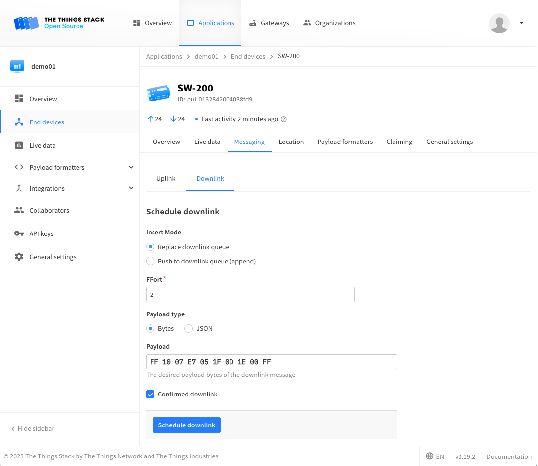538x466 pixels.
Task: Switch to the device General settings tab
Action: (x=450, y=142)
